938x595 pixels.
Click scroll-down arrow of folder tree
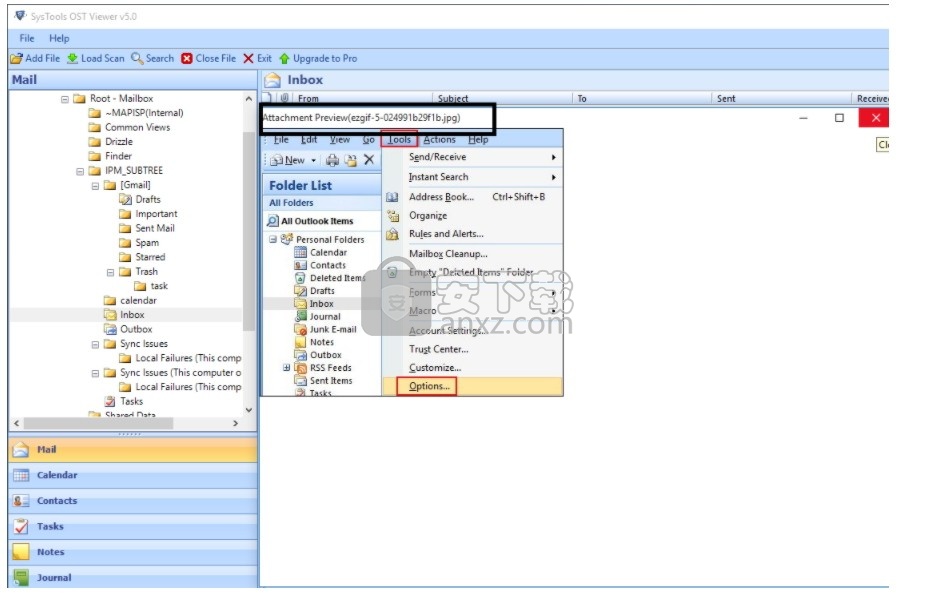(x=249, y=410)
